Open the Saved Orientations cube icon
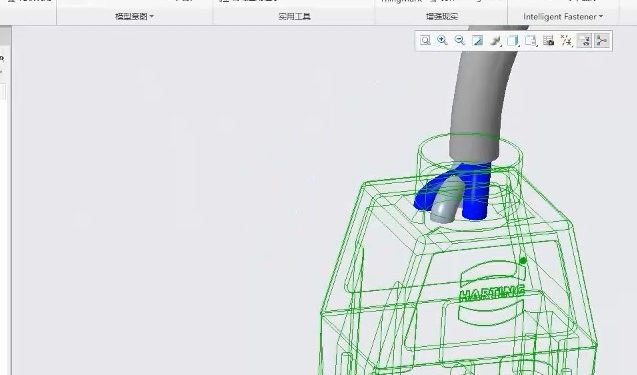 tap(514, 41)
